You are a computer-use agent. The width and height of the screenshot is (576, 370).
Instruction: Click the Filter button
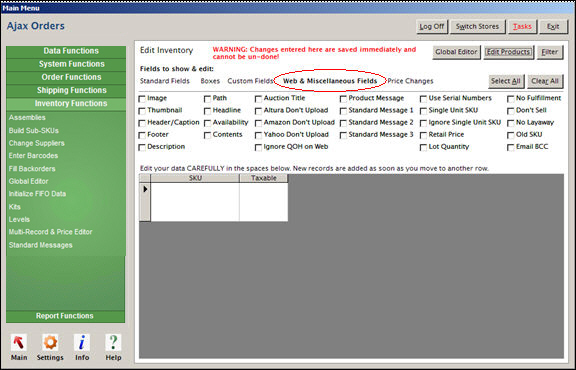550,52
